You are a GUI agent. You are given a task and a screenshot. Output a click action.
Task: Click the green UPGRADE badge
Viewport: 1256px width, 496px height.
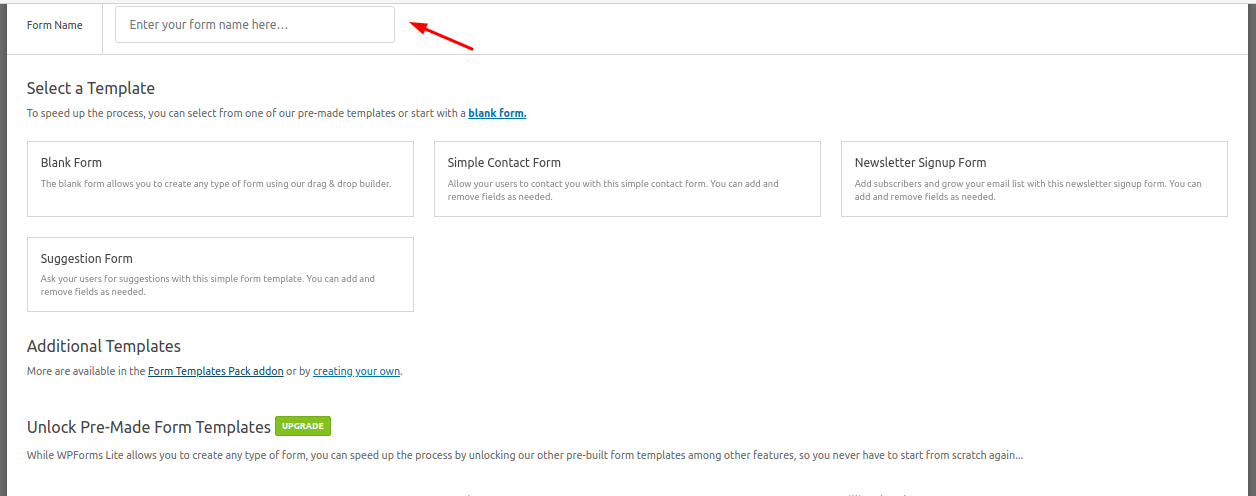click(x=302, y=426)
